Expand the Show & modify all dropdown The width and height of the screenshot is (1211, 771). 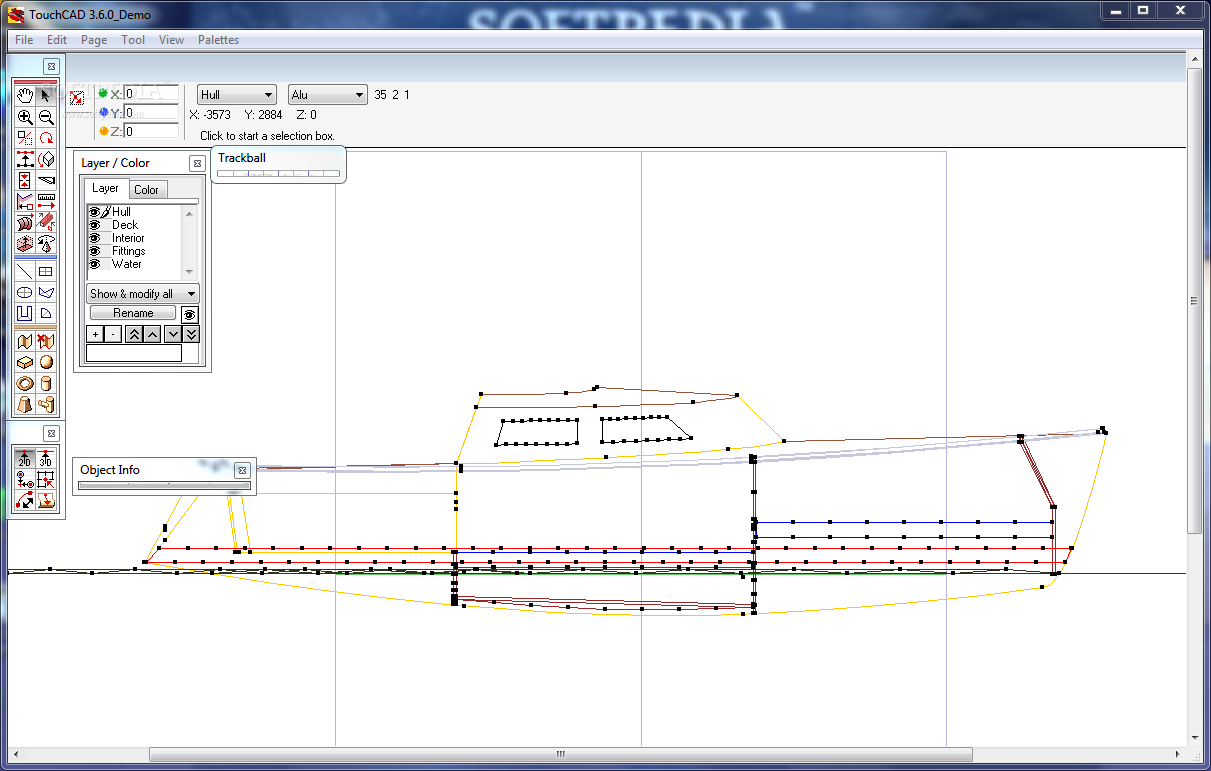click(x=143, y=294)
